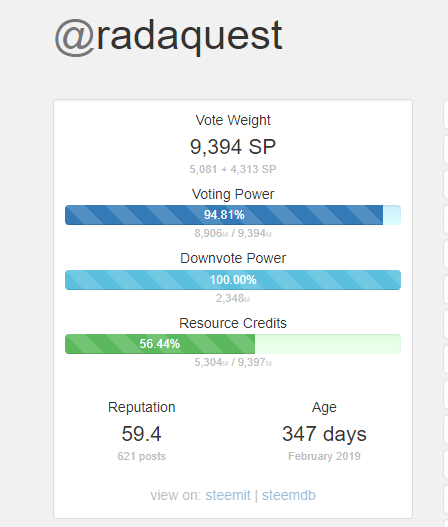Click the 2,348 downvote mana text
The height and width of the screenshot is (527, 448).
pyautogui.click(x=233, y=298)
